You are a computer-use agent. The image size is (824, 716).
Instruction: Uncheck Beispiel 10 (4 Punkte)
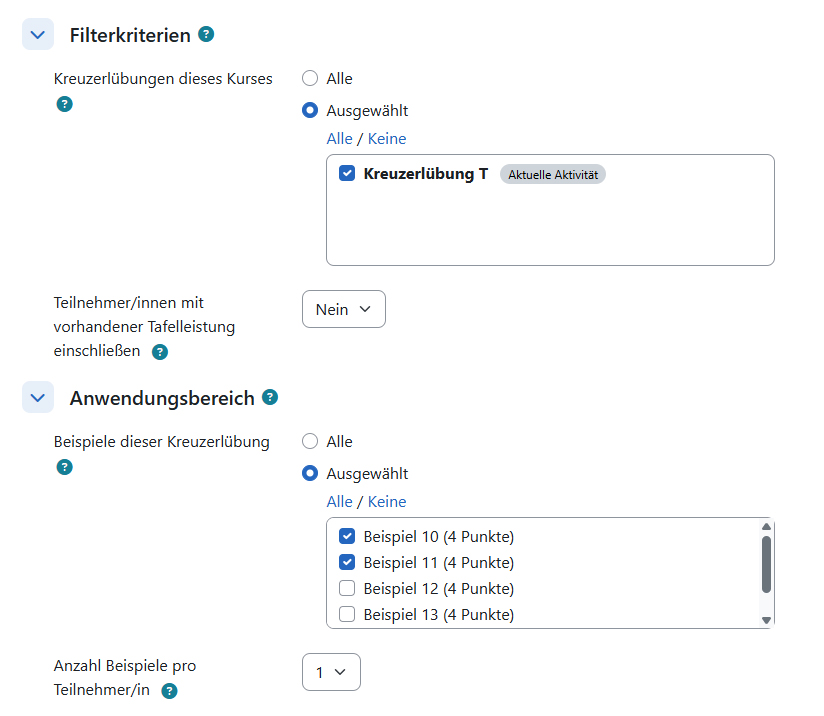point(347,536)
